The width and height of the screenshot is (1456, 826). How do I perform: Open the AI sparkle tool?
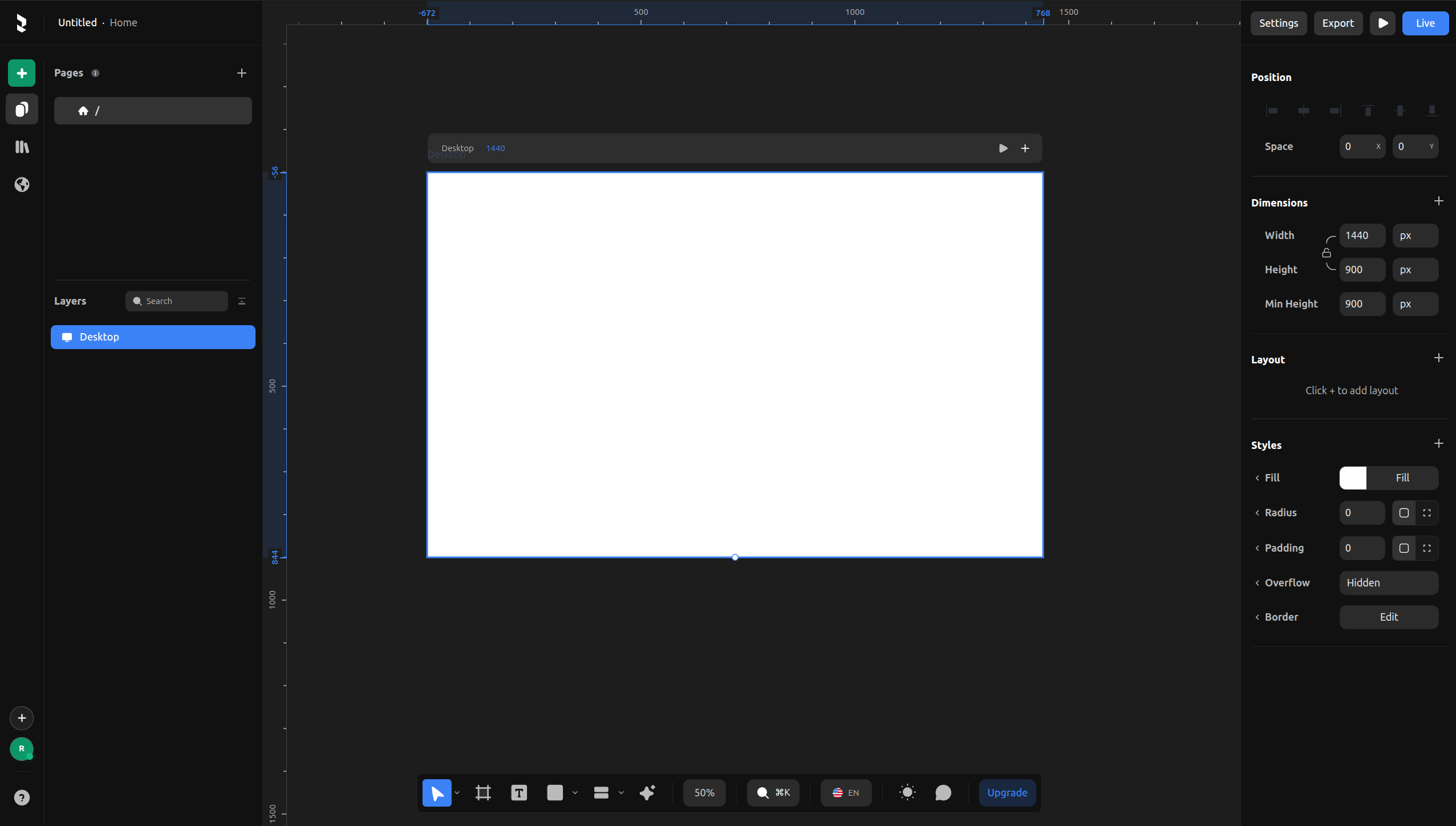click(647, 792)
